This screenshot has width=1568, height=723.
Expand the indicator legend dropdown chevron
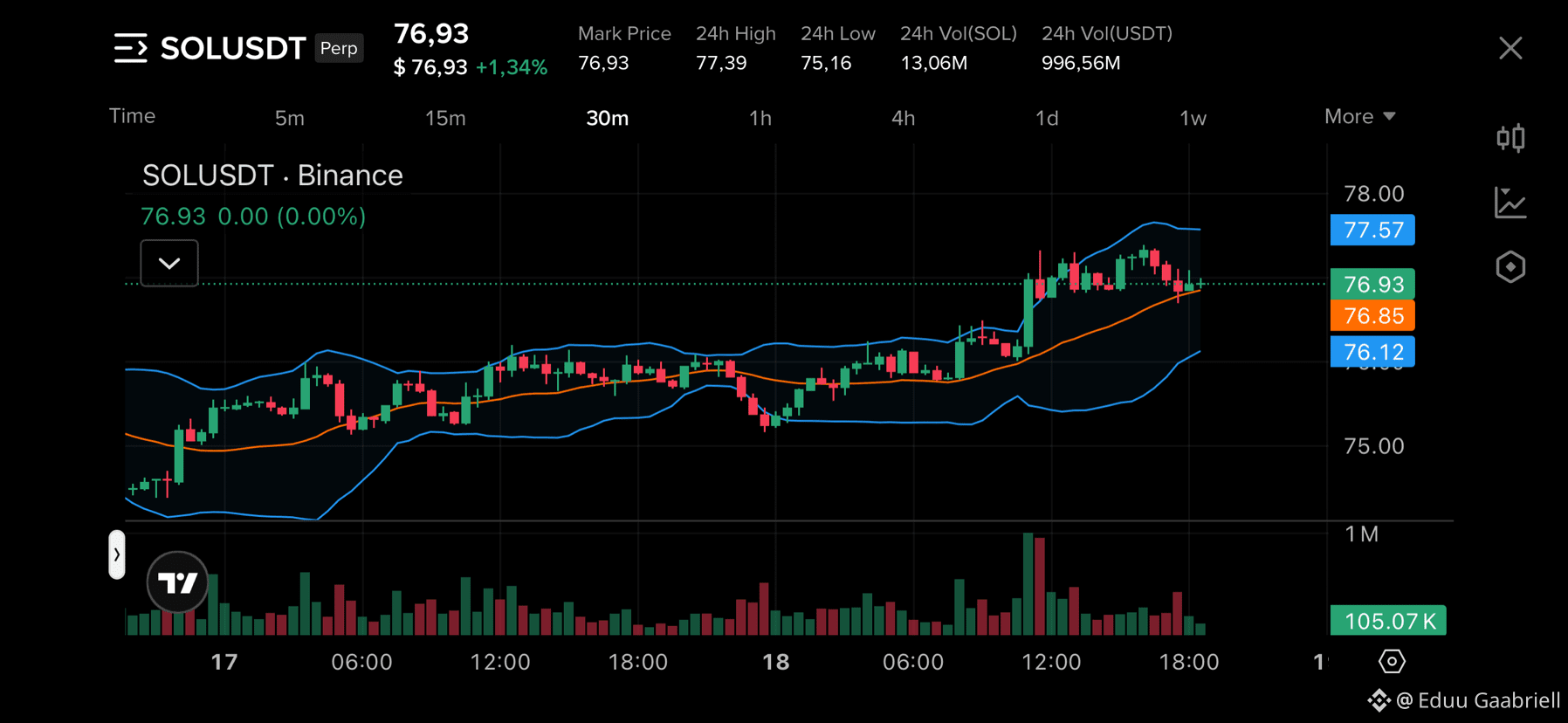click(169, 263)
